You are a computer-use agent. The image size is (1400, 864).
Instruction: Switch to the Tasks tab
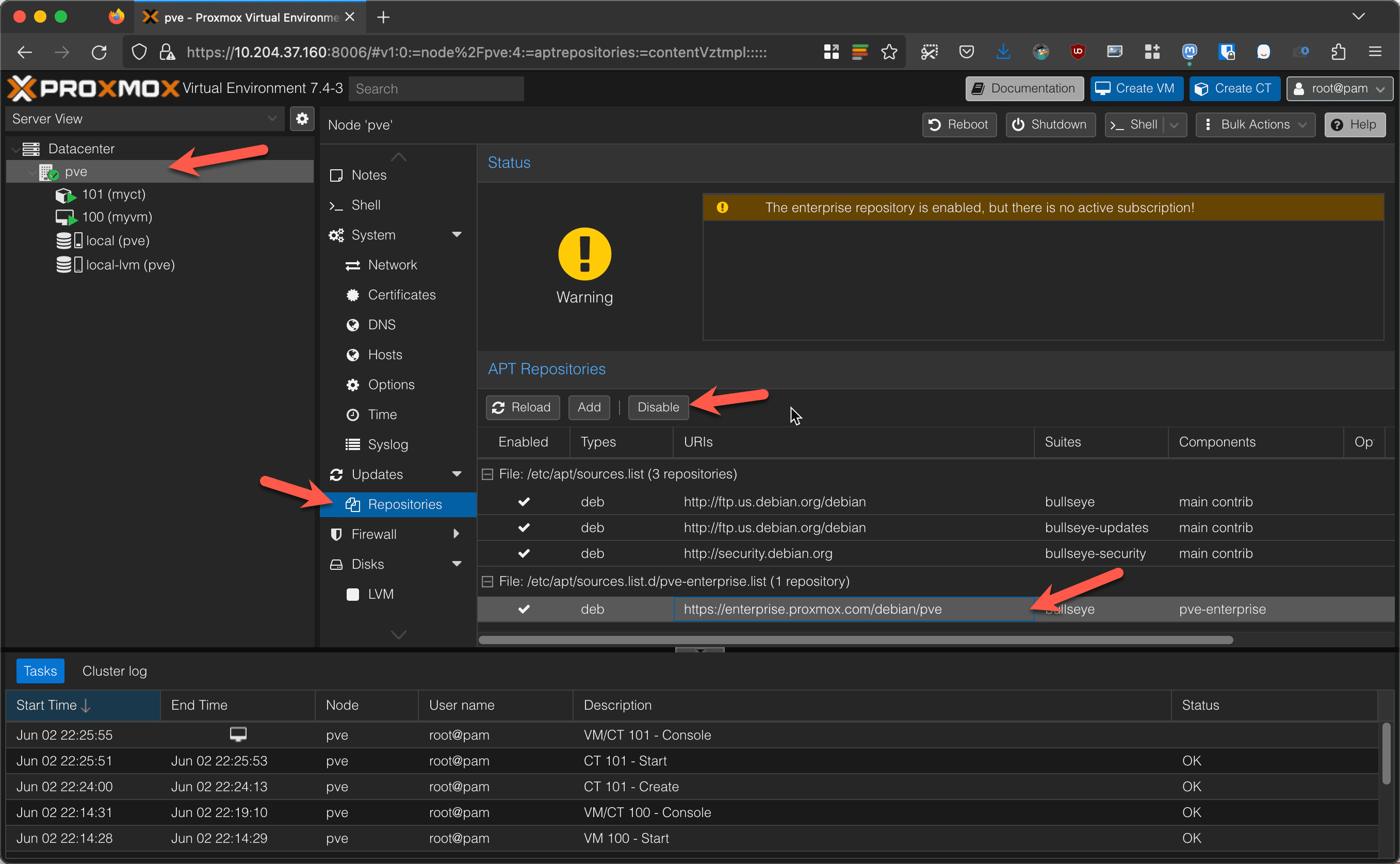click(40, 671)
